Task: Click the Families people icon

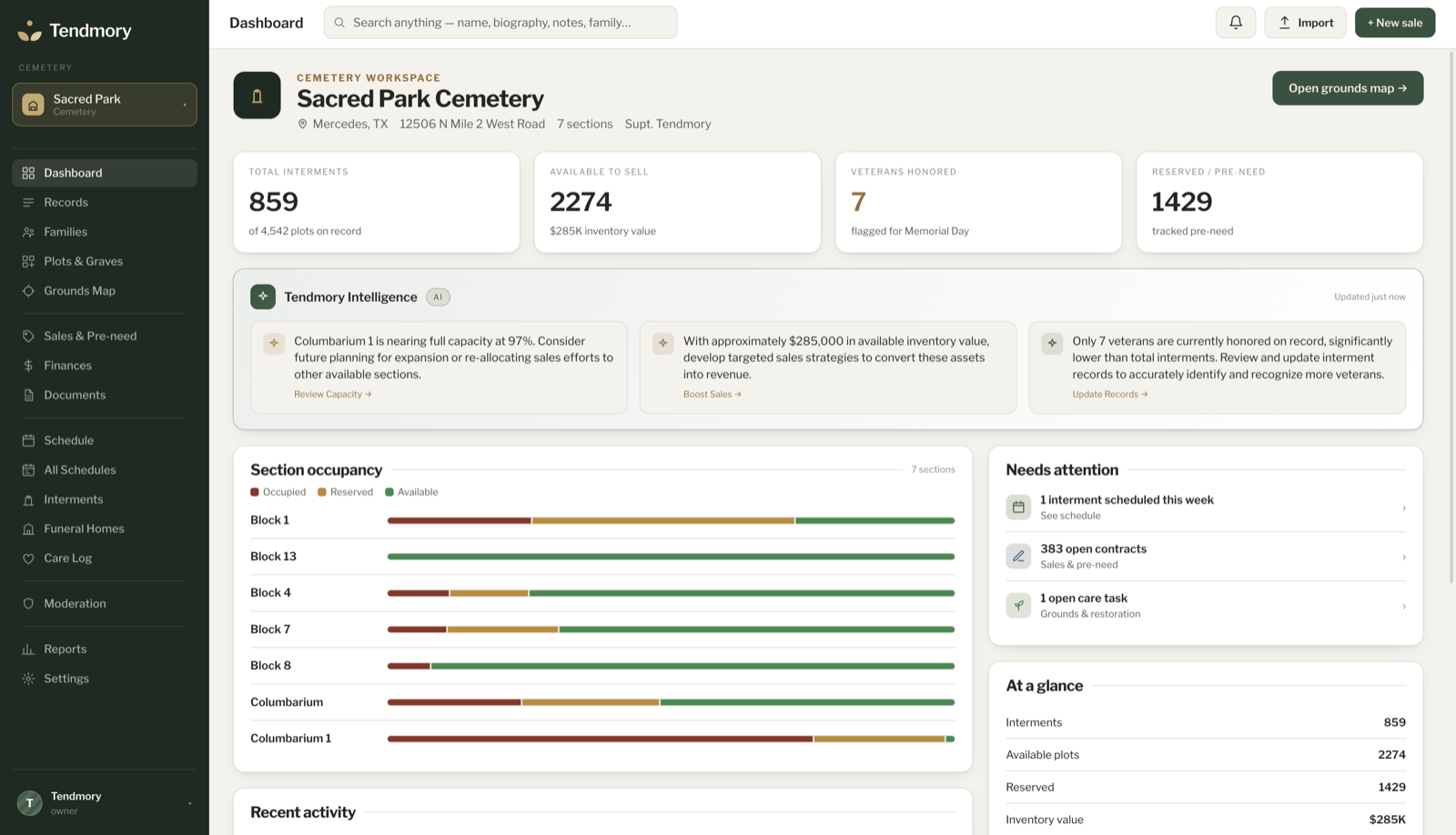Action: pos(28,232)
